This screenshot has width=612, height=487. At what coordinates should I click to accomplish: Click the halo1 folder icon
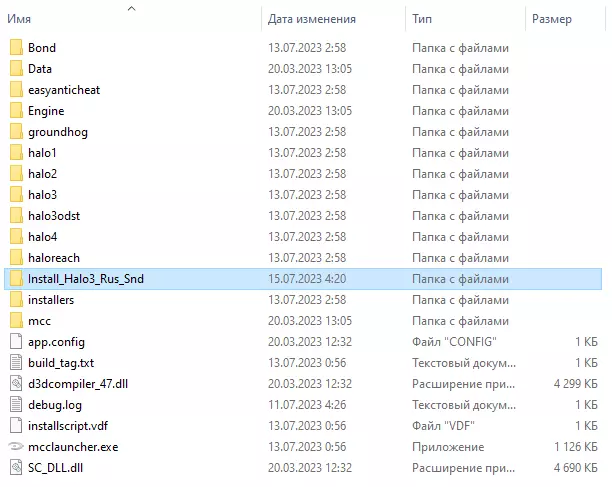tap(16, 153)
